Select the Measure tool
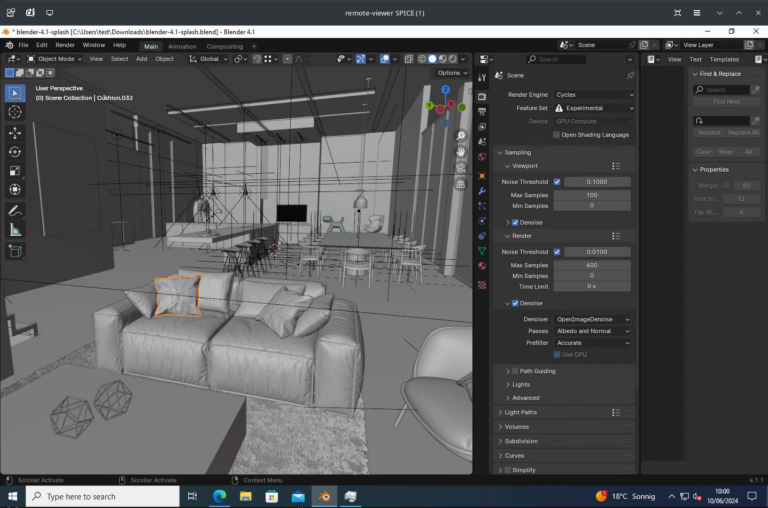Viewport: 768px width, 508px height. tap(15, 230)
